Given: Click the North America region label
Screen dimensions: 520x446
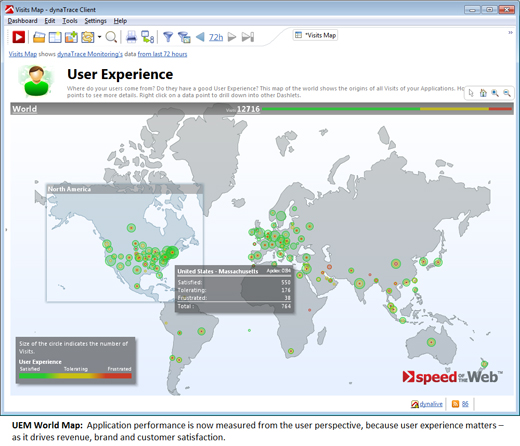Looking at the screenshot, I should [69, 189].
